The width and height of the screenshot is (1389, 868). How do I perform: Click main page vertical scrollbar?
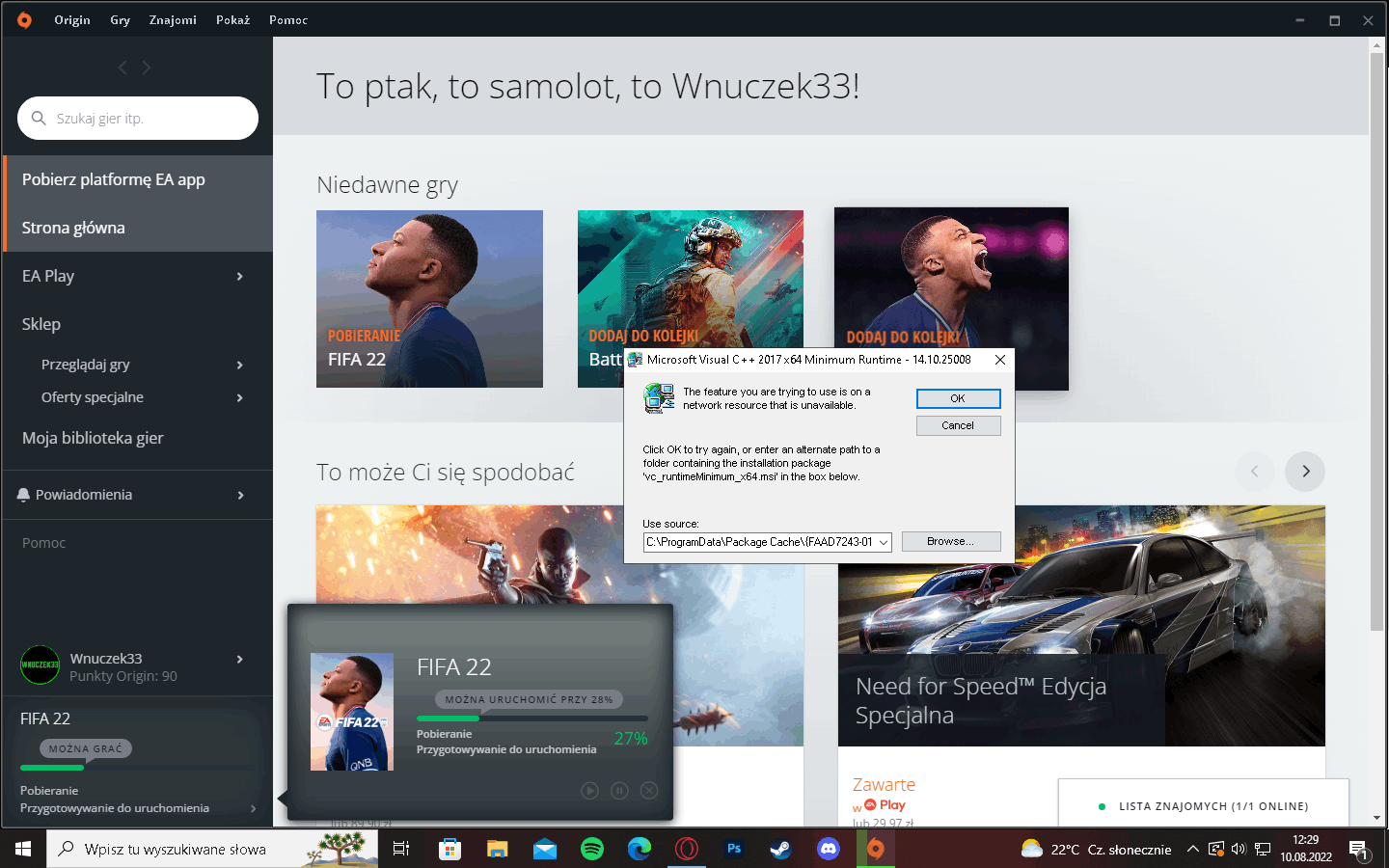click(x=1377, y=342)
